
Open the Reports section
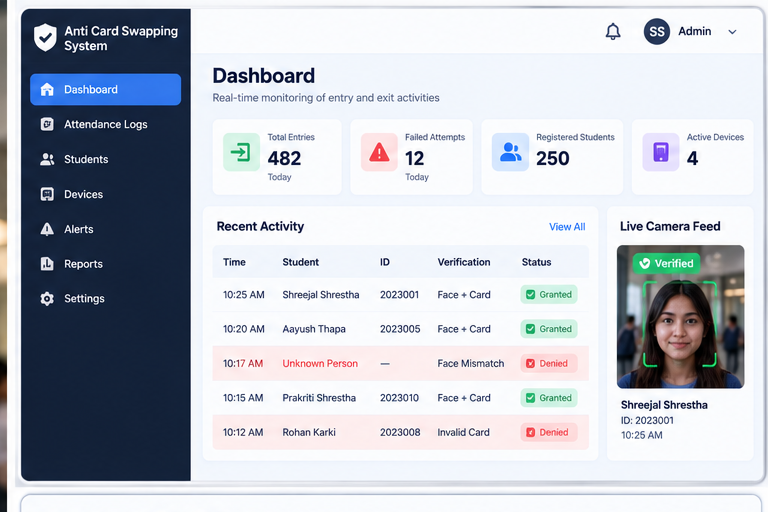105,264
